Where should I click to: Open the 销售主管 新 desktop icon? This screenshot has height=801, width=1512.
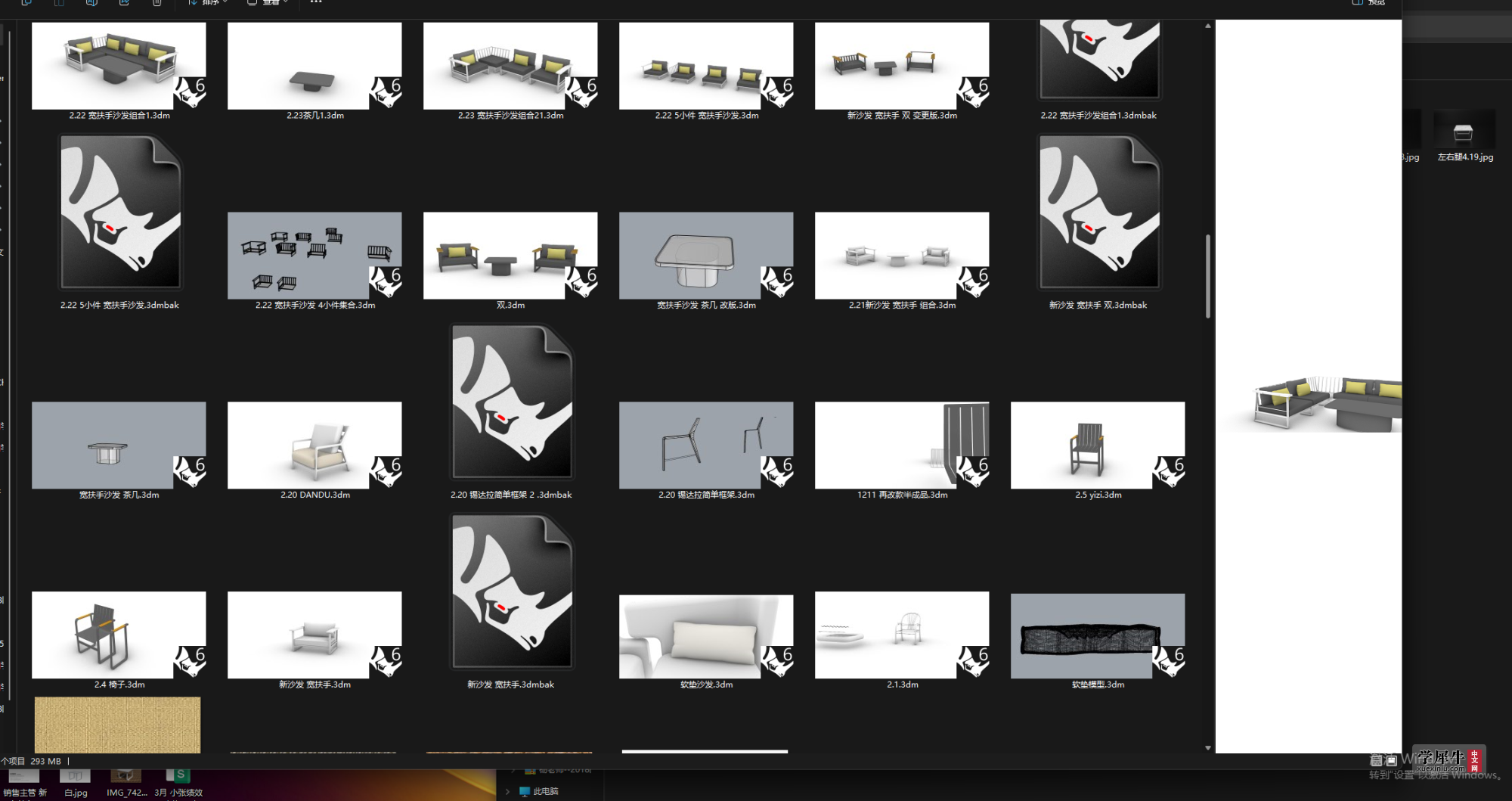coord(24,784)
